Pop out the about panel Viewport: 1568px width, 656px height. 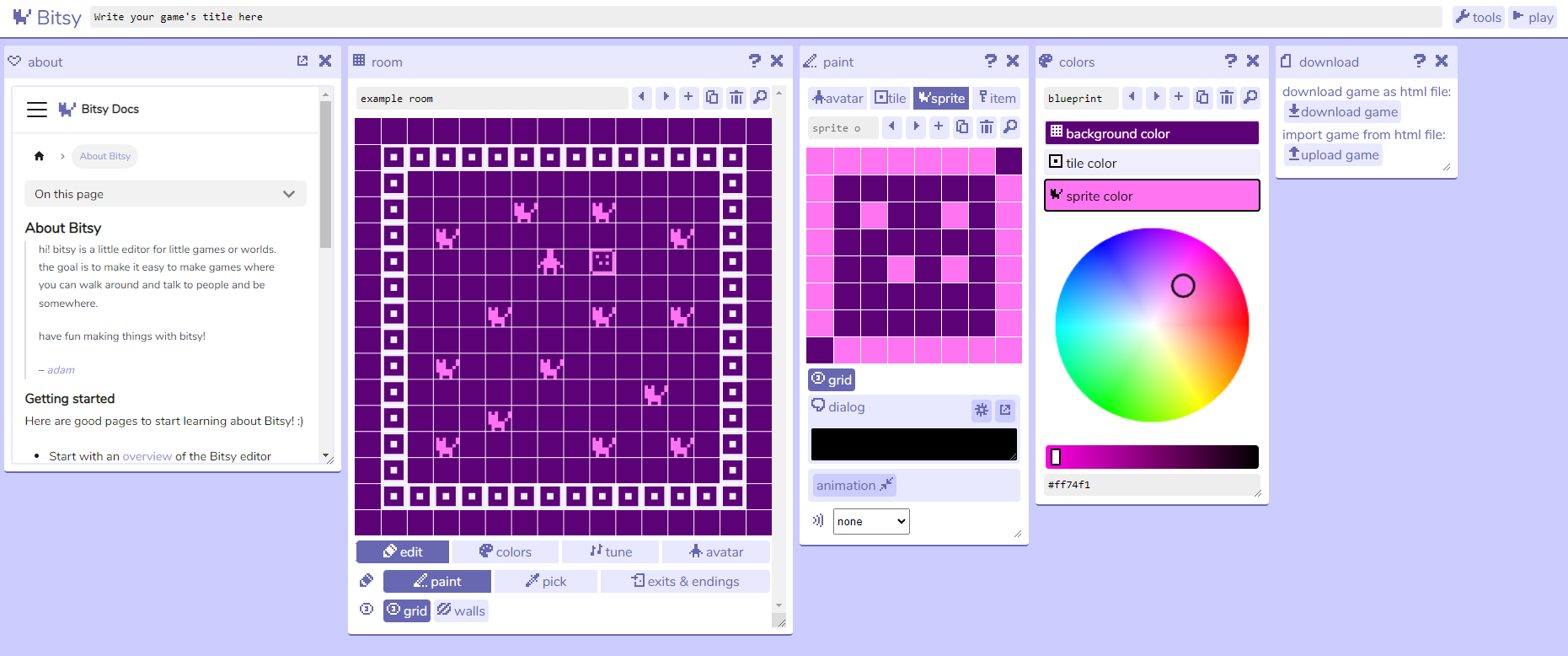tap(302, 61)
